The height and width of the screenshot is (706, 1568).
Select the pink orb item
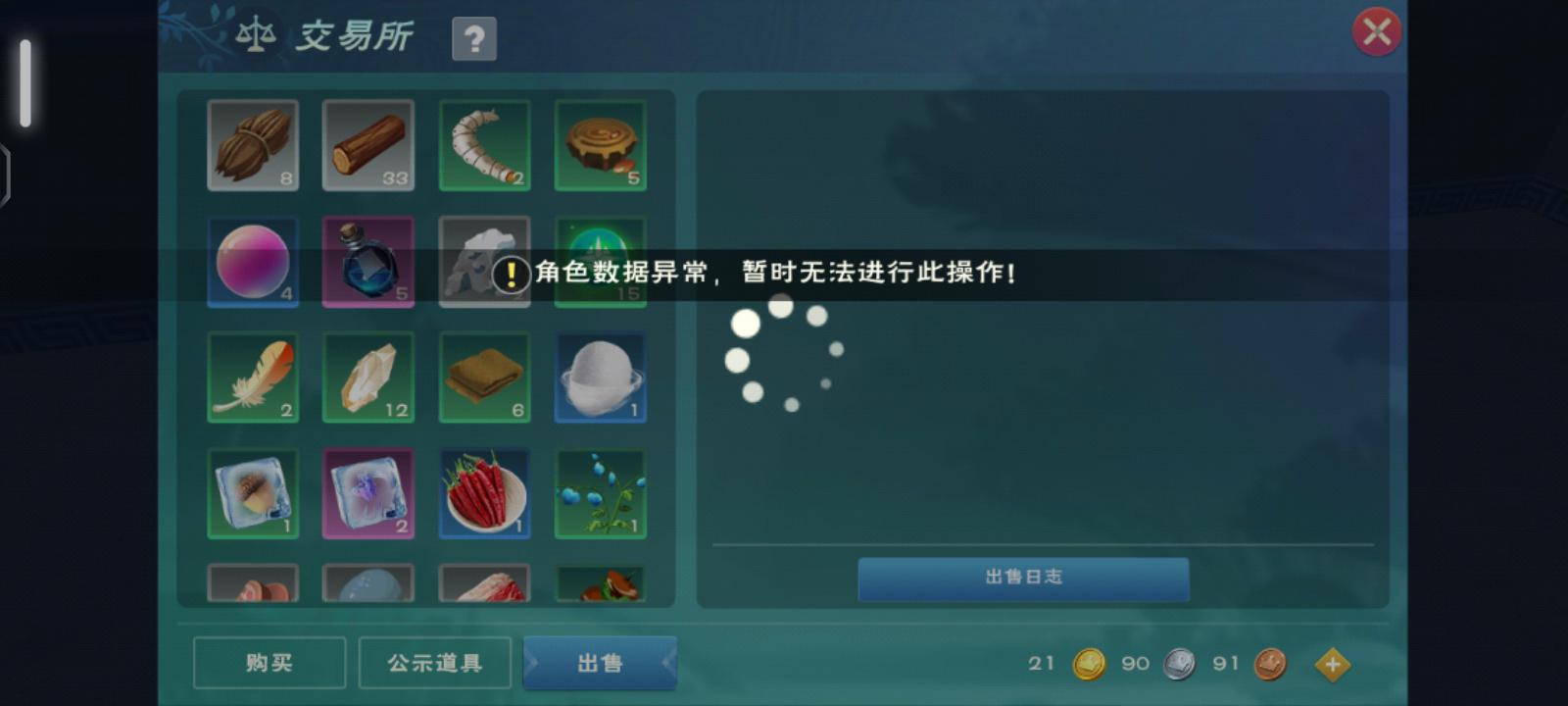coord(253,262)
